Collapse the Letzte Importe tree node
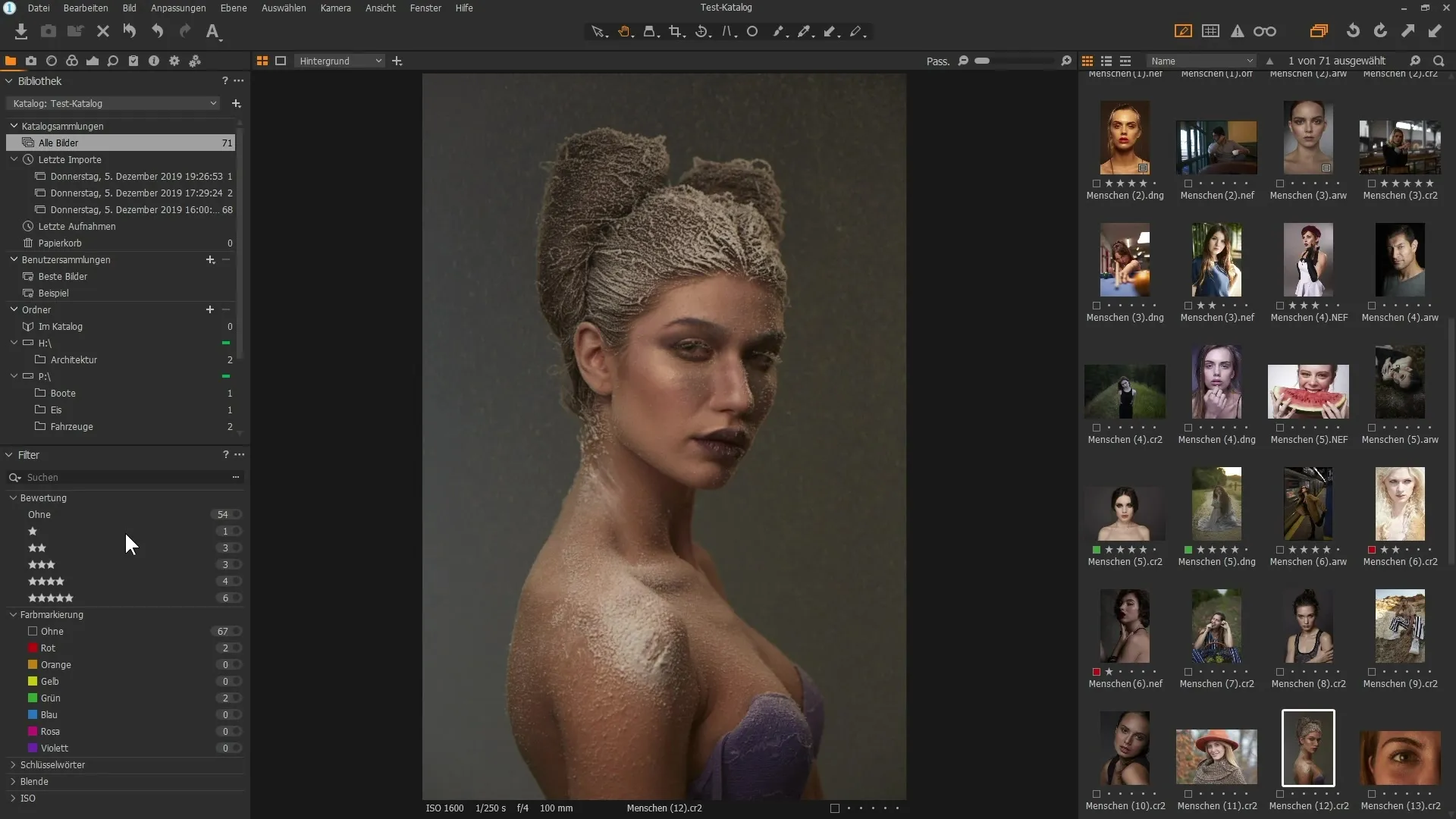 point(14,159)
